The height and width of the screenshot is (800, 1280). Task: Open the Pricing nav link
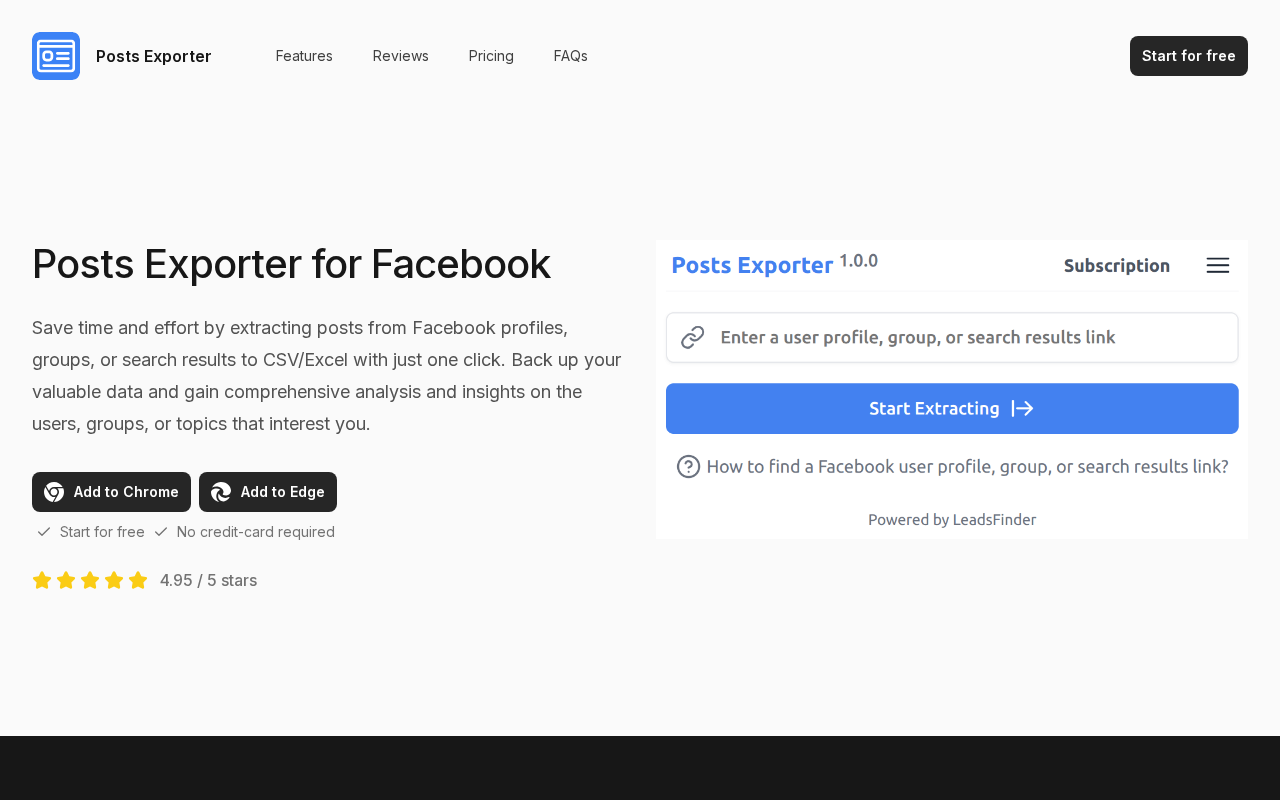[x=491, y=56]
